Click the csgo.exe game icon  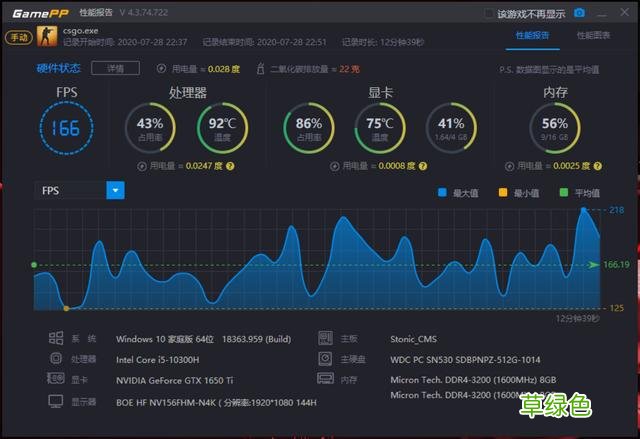pos(47,36)
